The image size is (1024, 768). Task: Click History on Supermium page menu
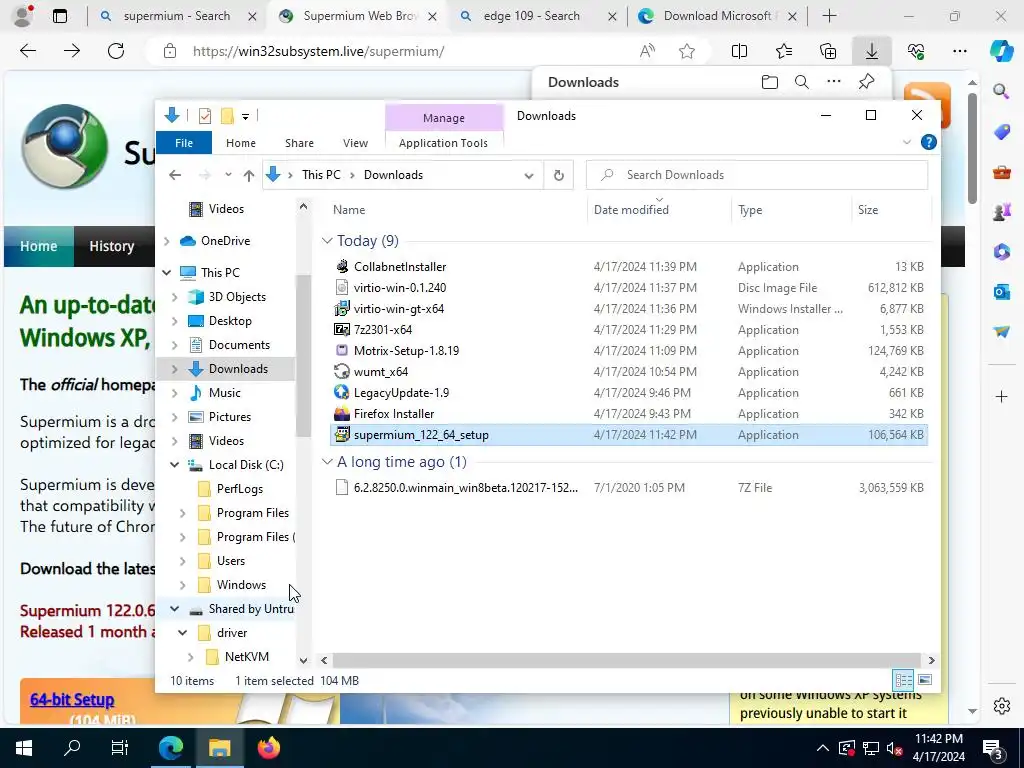112,246
